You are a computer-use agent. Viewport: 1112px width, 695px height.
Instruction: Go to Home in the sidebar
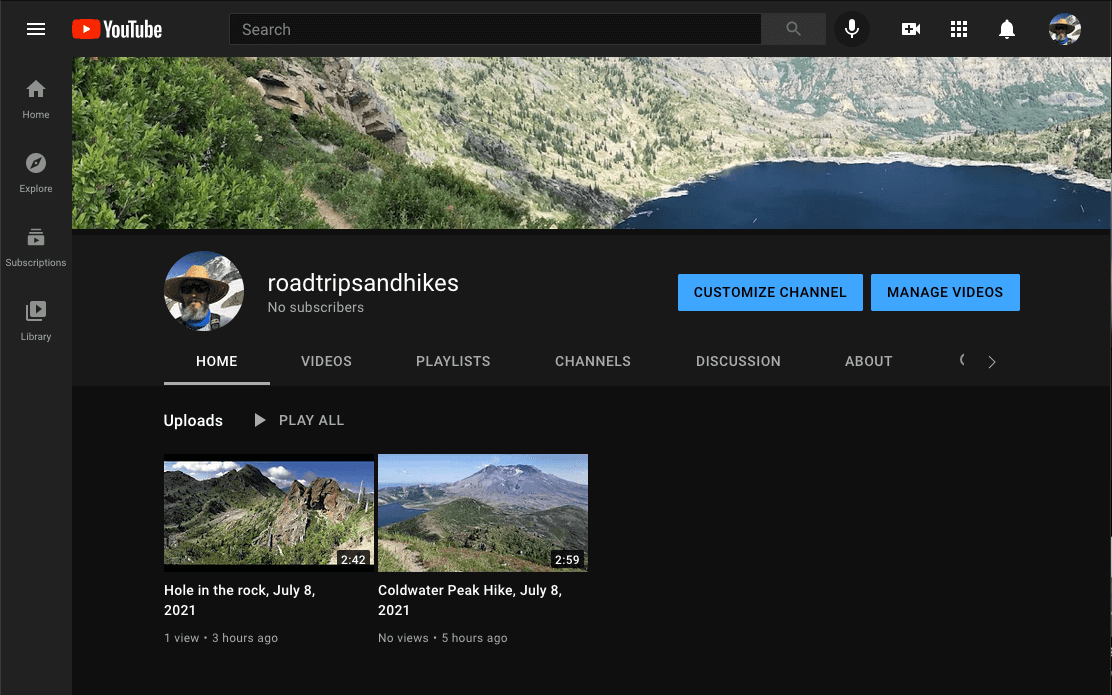(x=35, y=99)
